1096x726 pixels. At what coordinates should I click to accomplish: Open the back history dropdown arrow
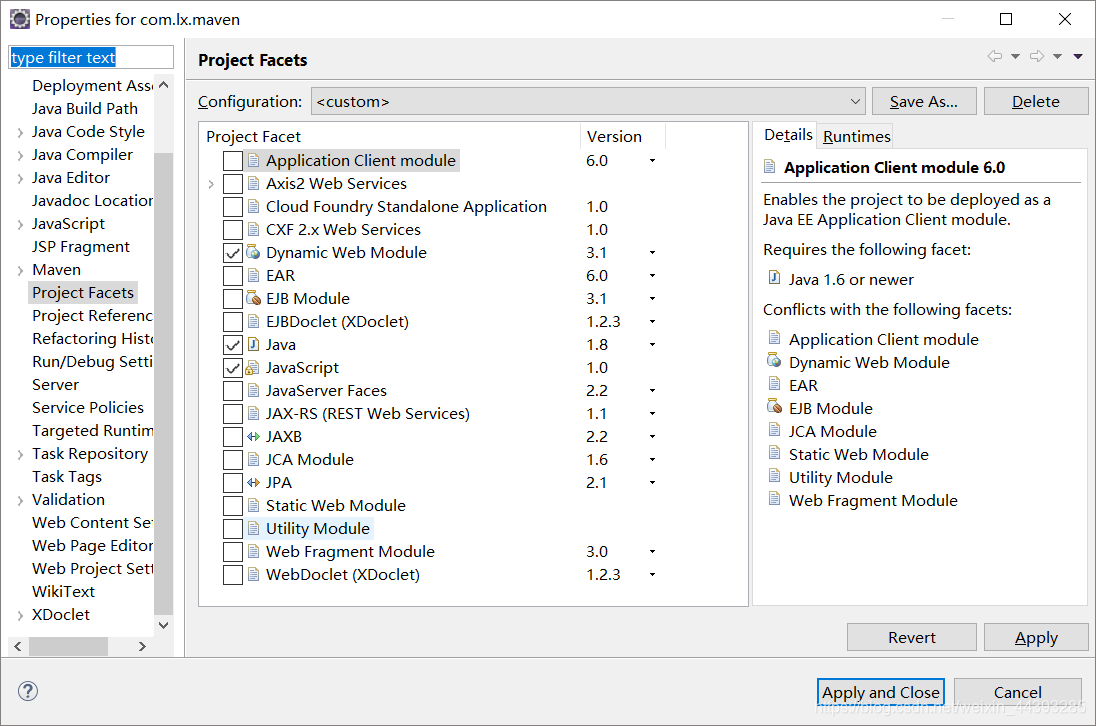click(1015, 57)
